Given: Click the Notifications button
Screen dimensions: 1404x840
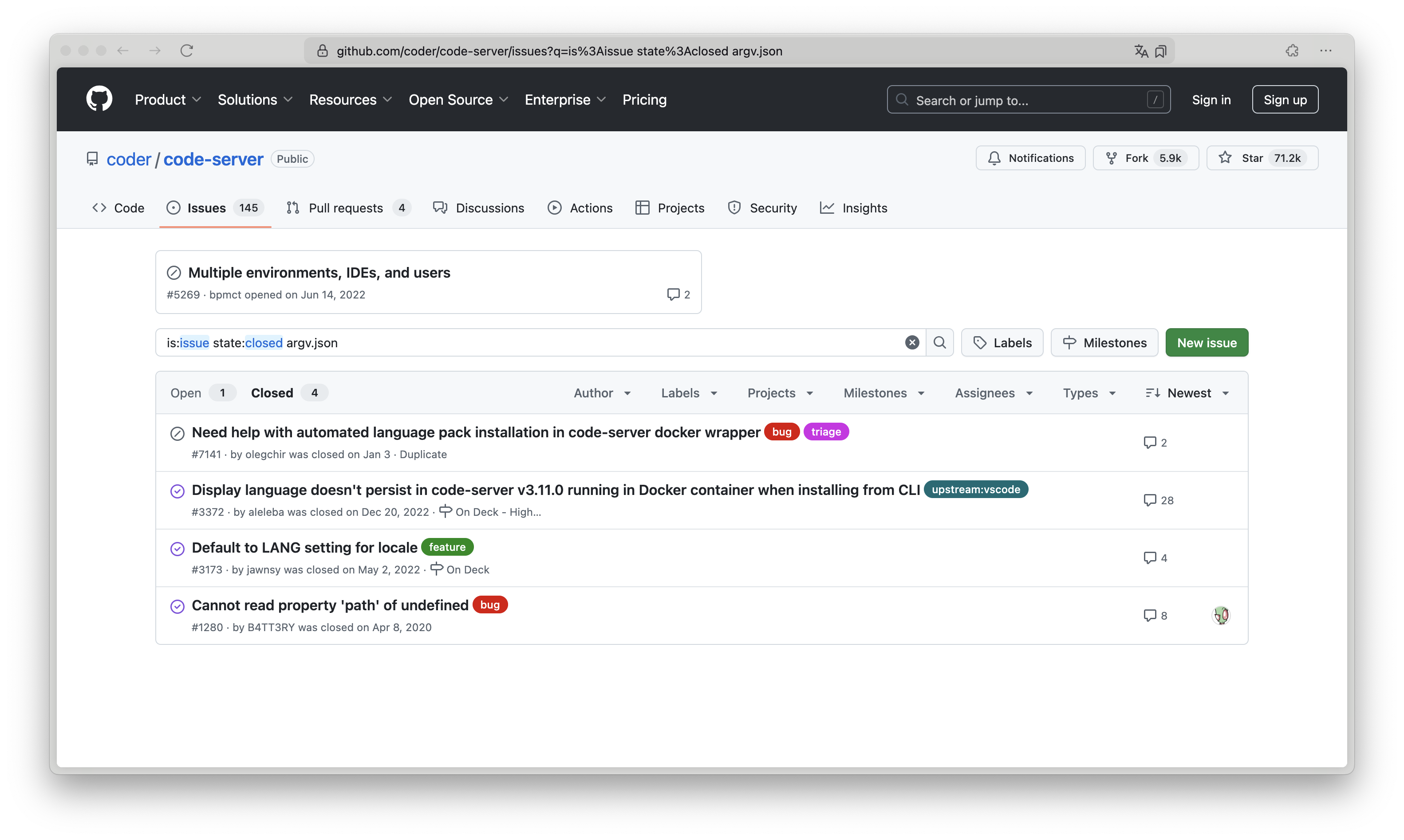Looking at the screenshot, I should pos(1030,158).
